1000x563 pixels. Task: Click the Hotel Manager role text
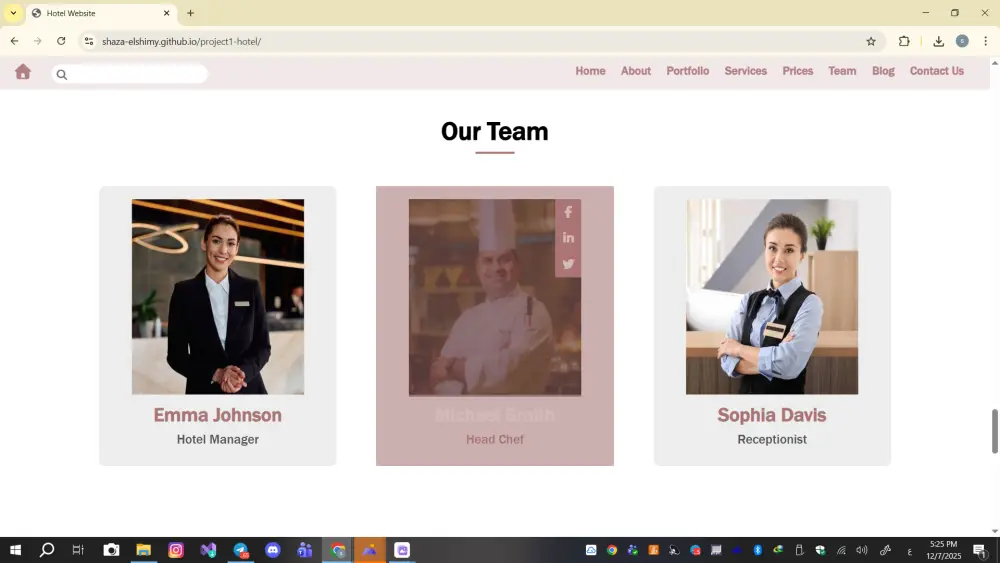coord(217,439)
